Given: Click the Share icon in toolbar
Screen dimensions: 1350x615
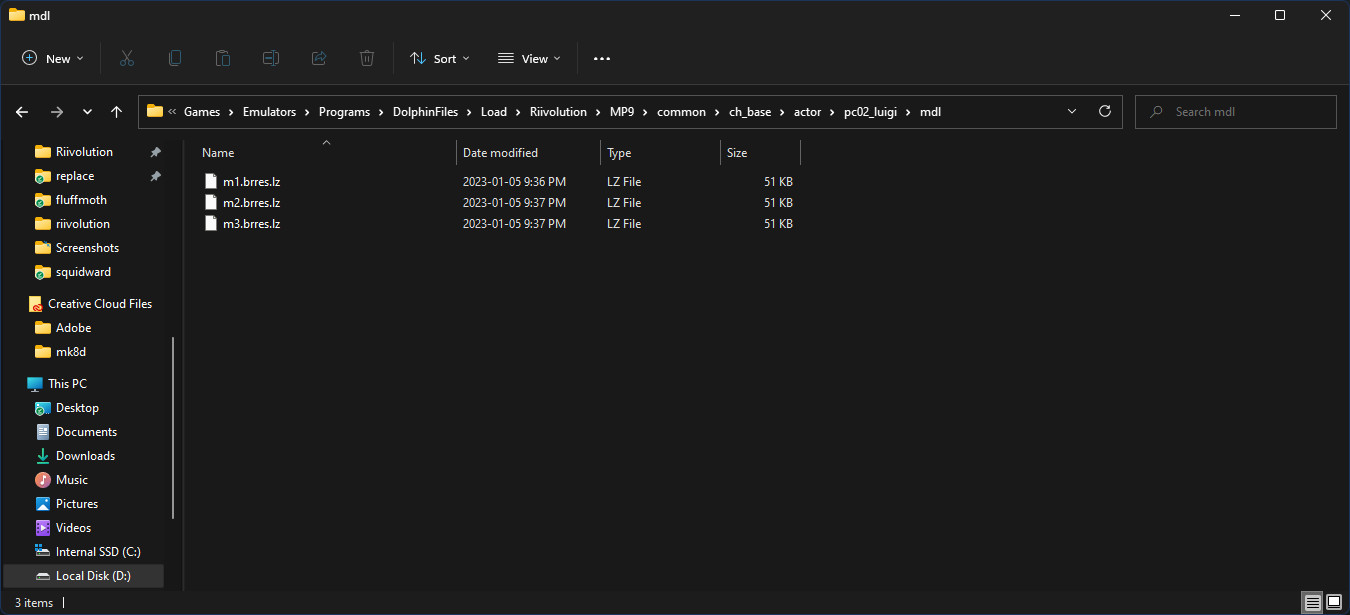Looking at the screenshot, I should click(x=319, y=59).
